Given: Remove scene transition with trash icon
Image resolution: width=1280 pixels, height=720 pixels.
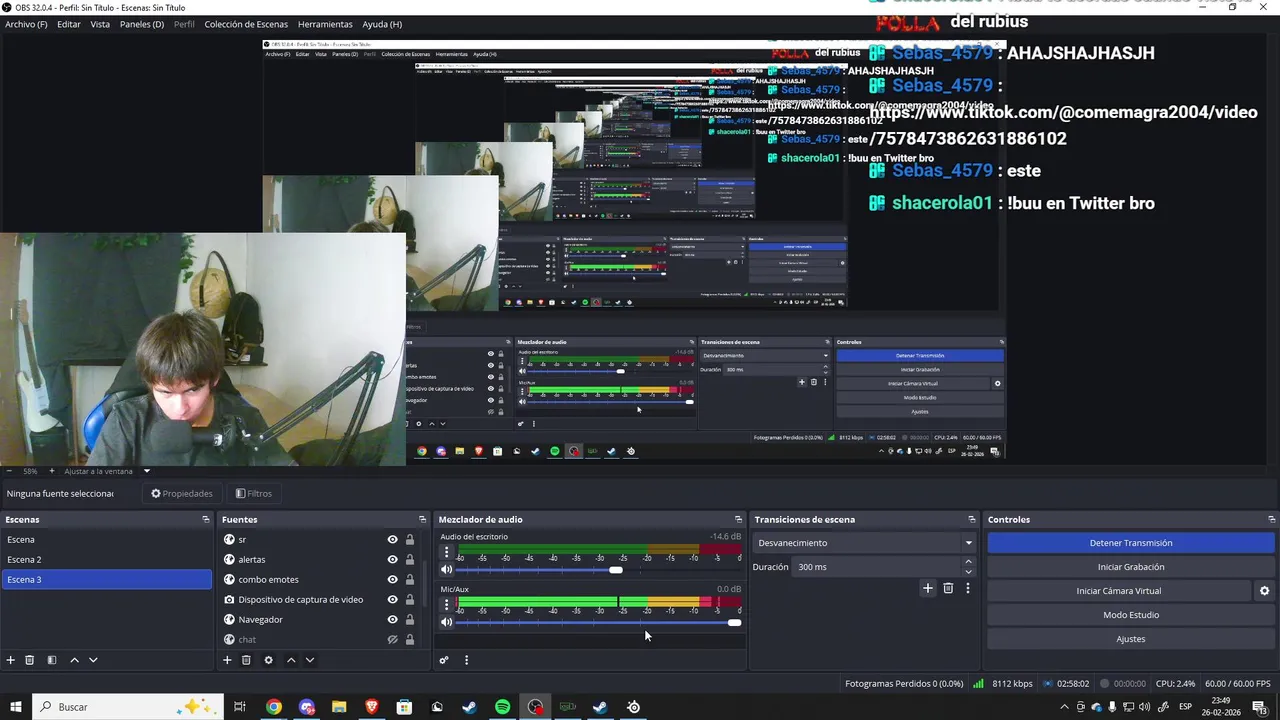Looking at the screenshot, I should tap(948, 588).
